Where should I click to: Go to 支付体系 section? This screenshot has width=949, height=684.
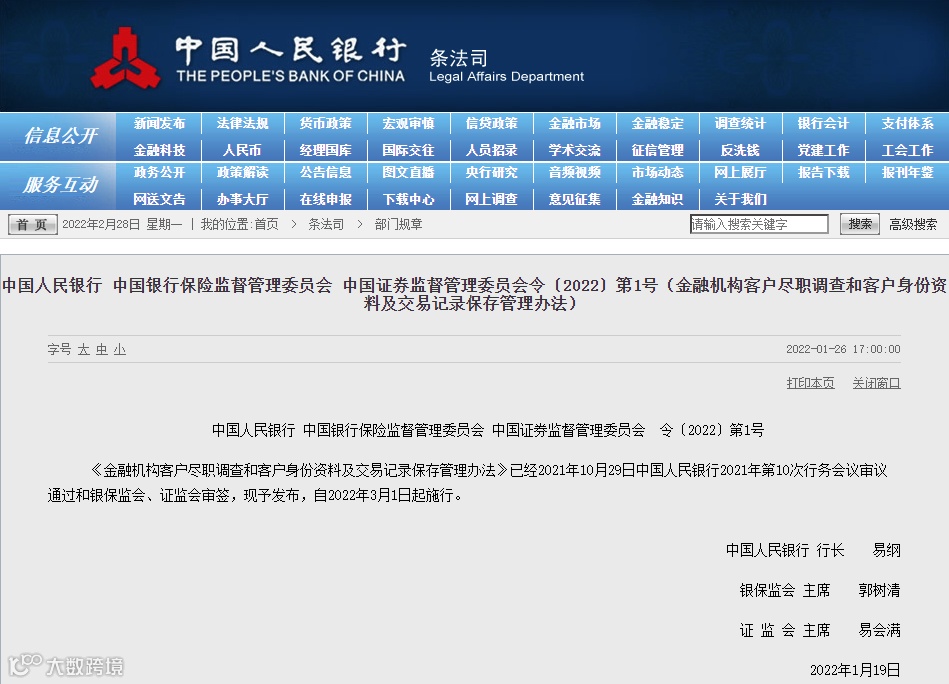907,123
